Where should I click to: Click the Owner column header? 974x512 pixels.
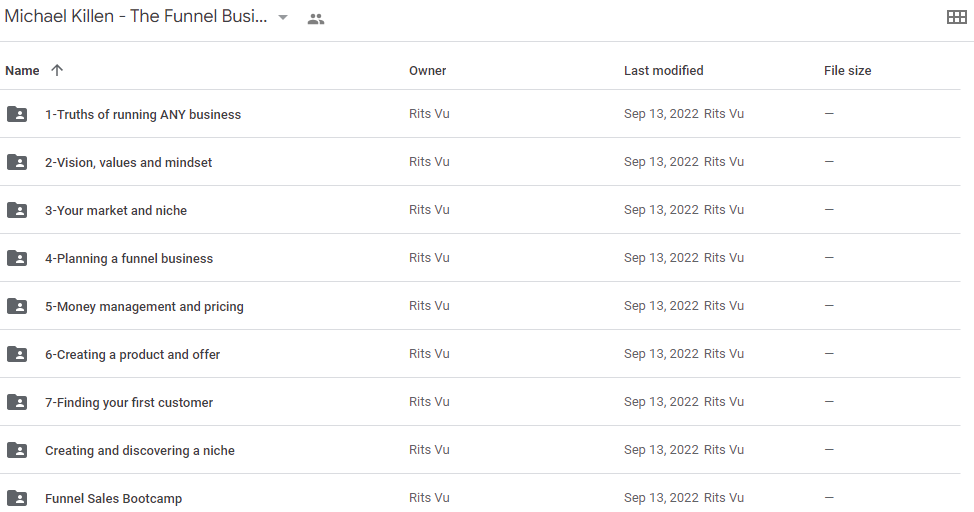click(427, 71)
